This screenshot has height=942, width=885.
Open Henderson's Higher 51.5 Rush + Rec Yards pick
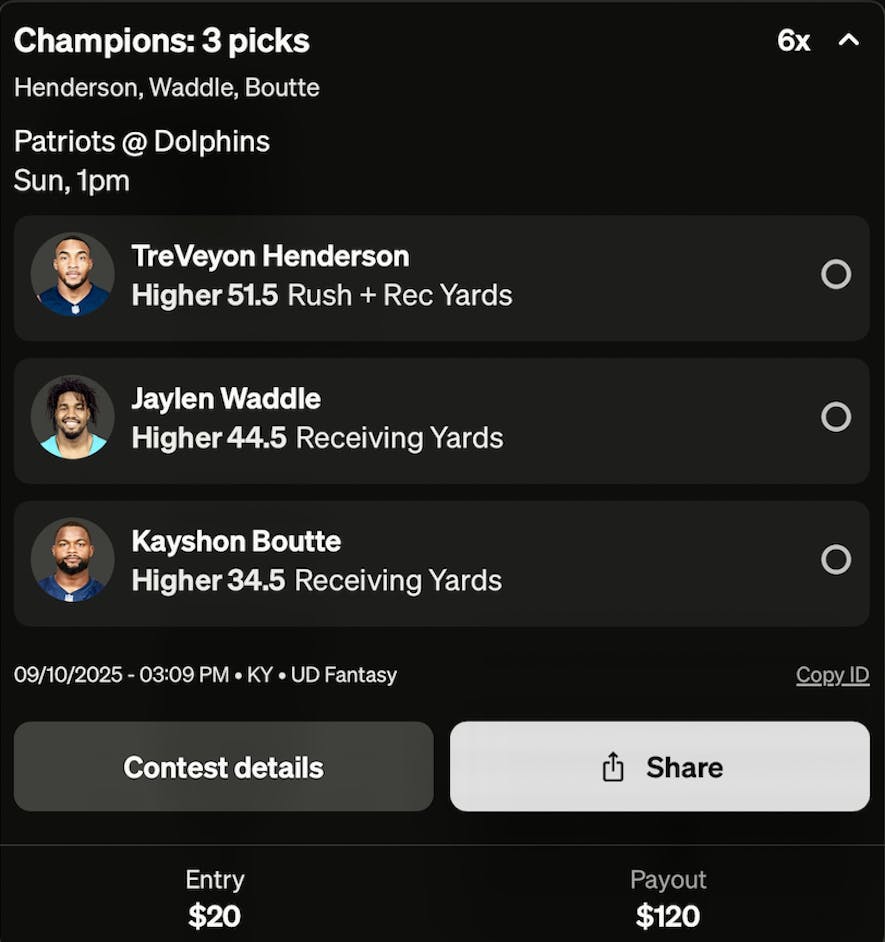pyautogui.click(x=322, y=295)
